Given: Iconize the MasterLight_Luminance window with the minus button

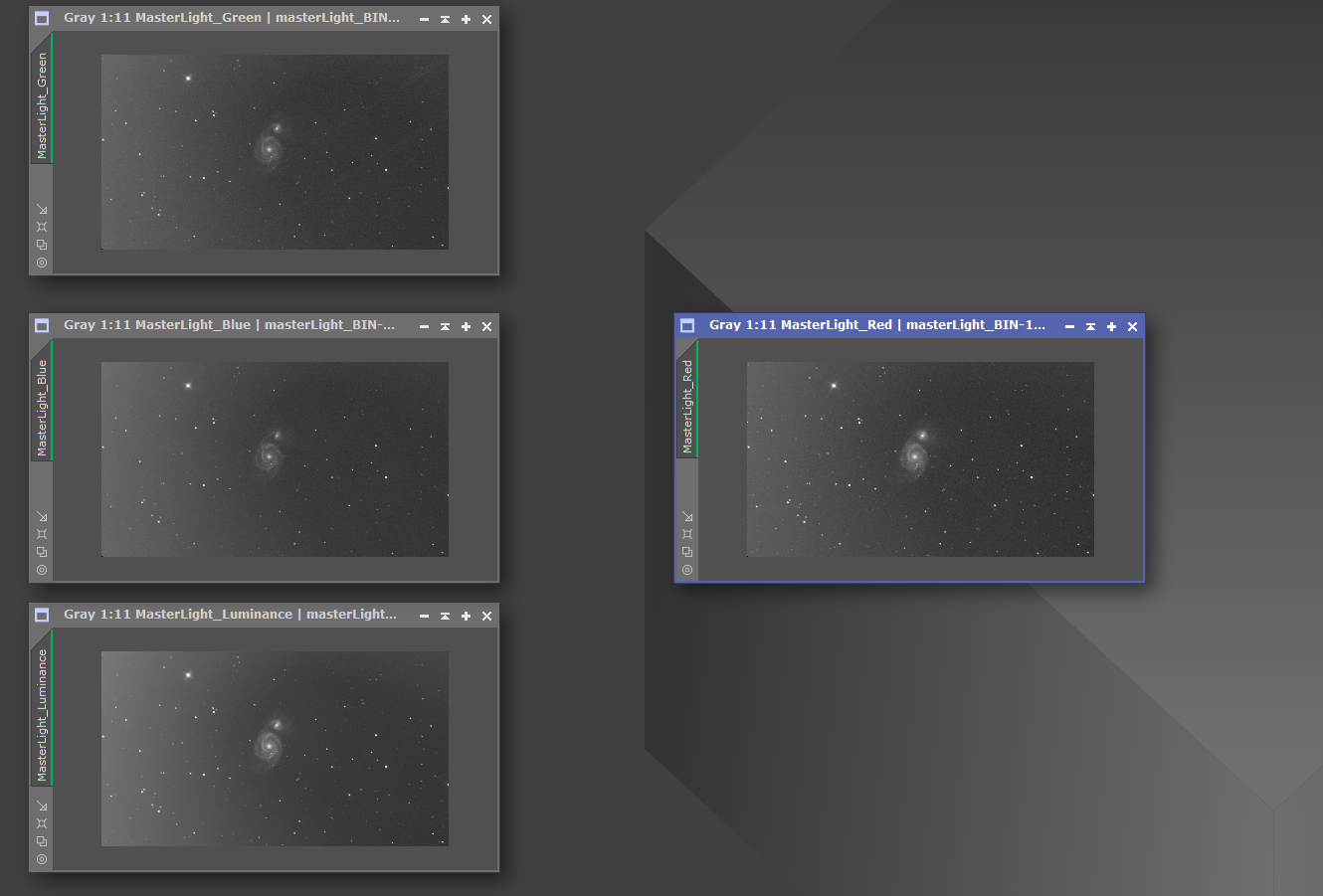Looking at the screenshot, I should pyautogui.click(x=424, y=617).
